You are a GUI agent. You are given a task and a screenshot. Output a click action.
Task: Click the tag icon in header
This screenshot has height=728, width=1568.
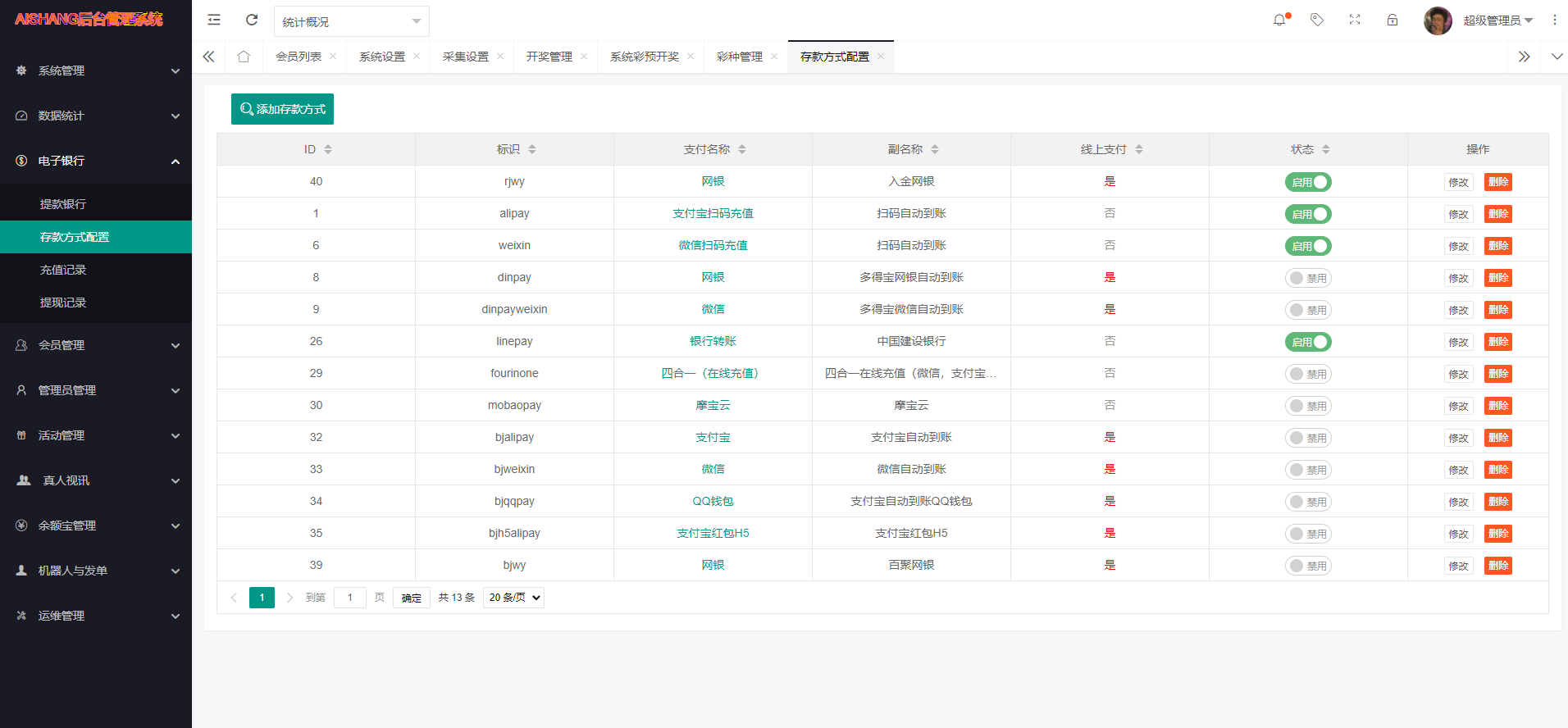(x=1317, y=20)
